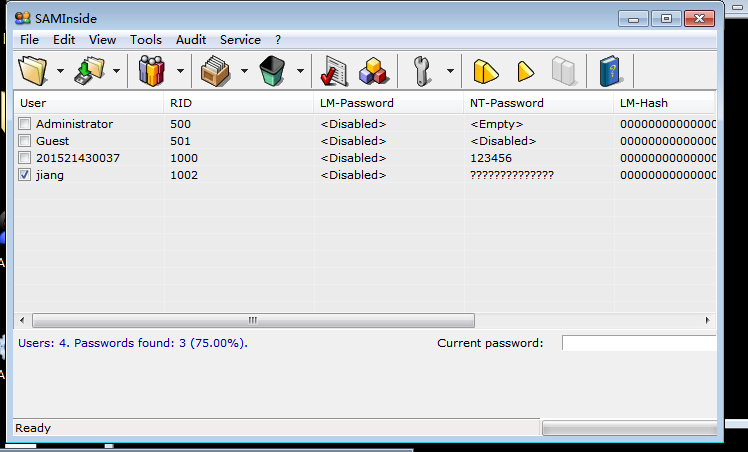The height and width of the screenshot is (452, 748).
Task: Sort by the RID column header
Action: (x=239, y=103)
